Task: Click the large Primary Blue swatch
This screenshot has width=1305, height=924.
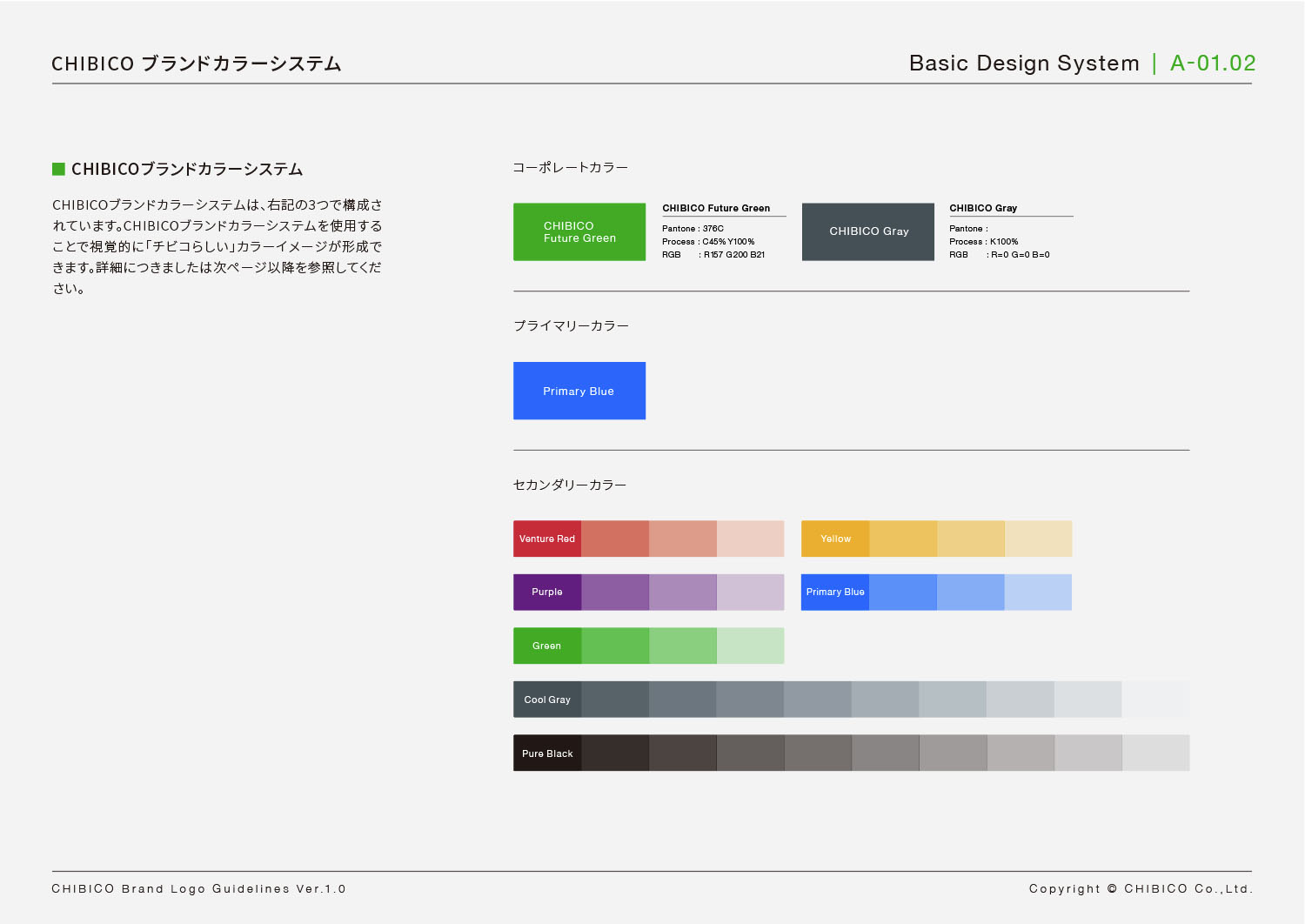Action: (x=579, y=391)
